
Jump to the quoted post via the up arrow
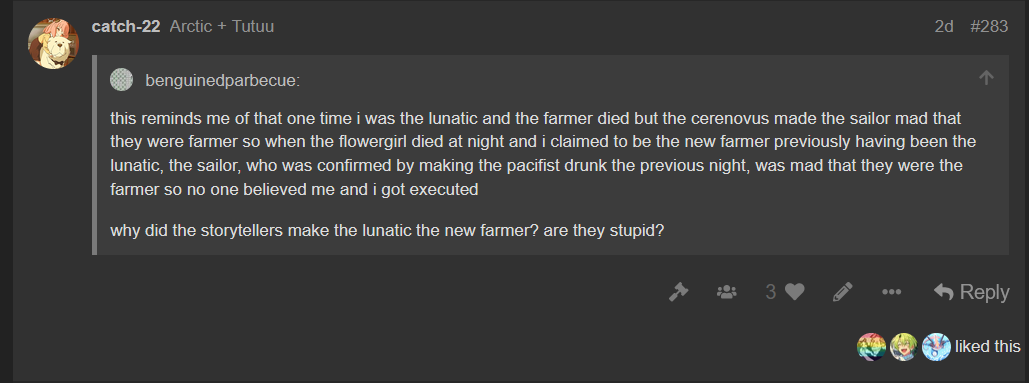click(986, 78)
